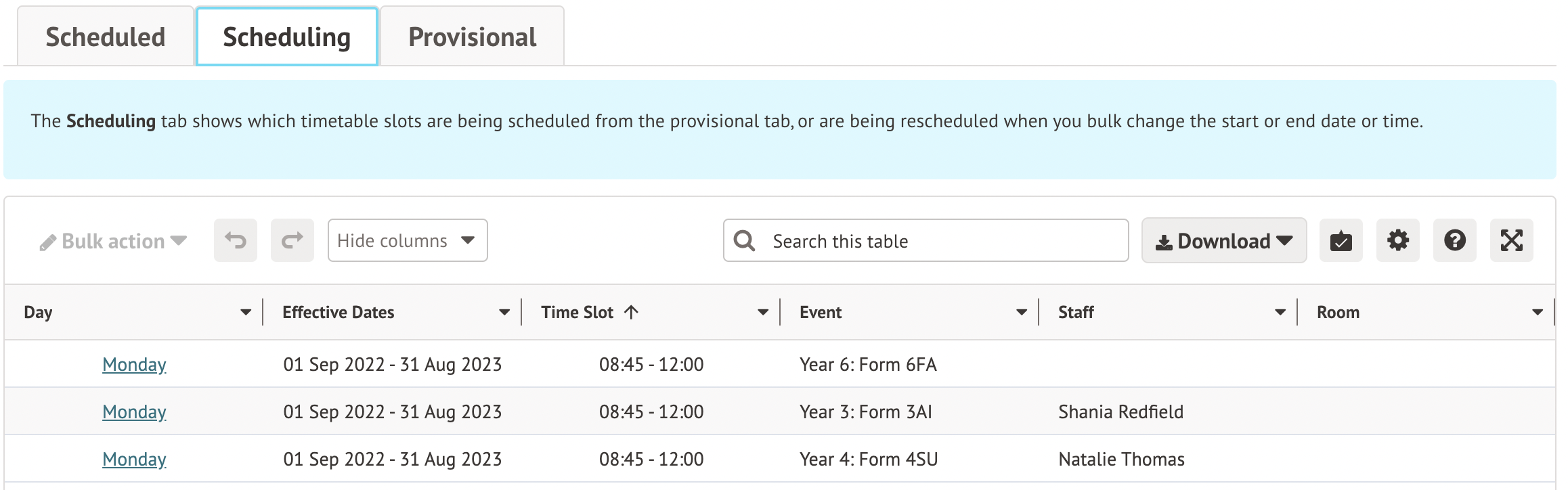Open the Download dropdown menu
1568x490 pixels.
[x=1224, y=241]
